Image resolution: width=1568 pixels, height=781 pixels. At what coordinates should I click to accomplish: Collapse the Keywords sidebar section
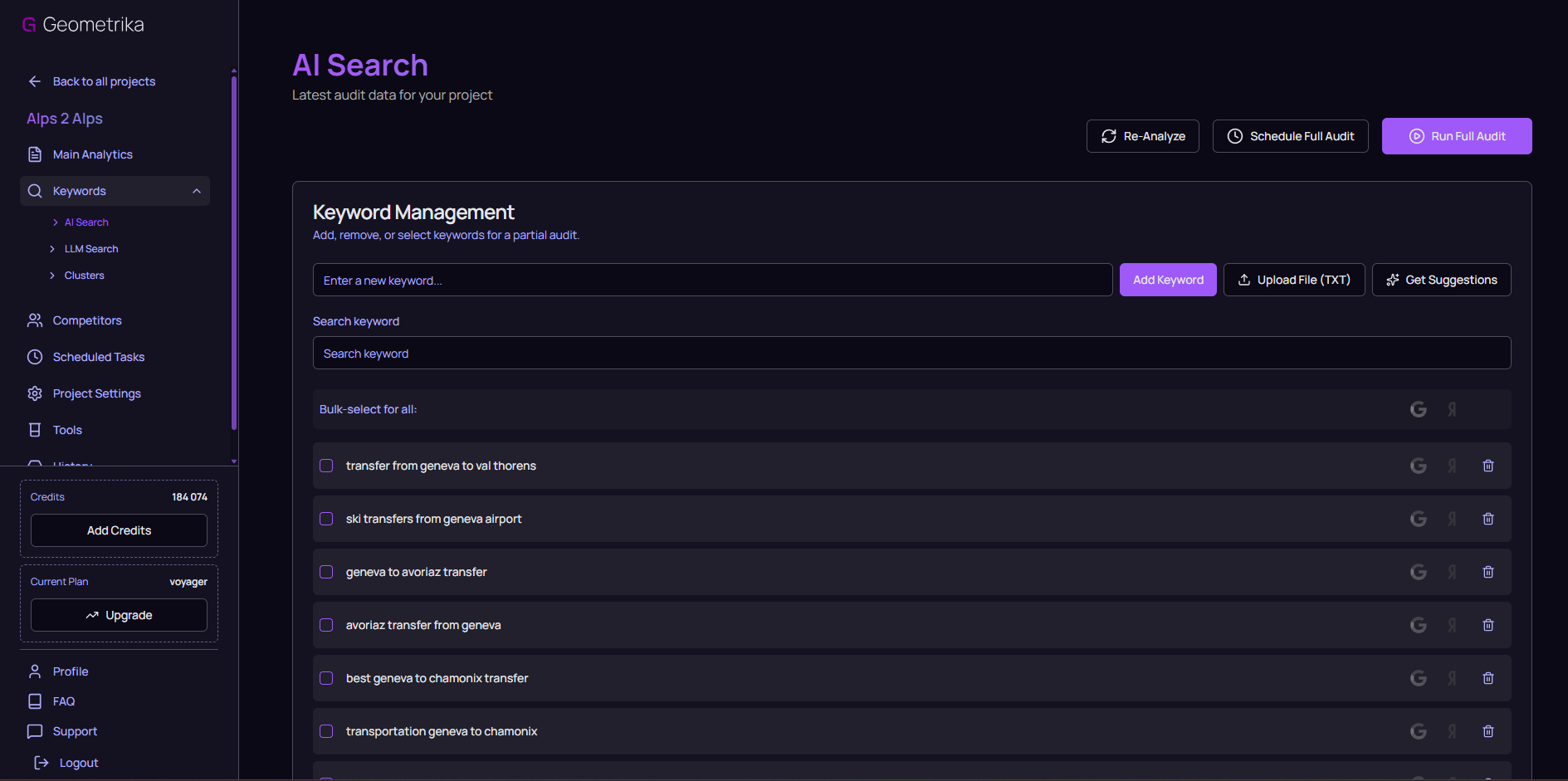pyautogui.click(x=197, y=191)
